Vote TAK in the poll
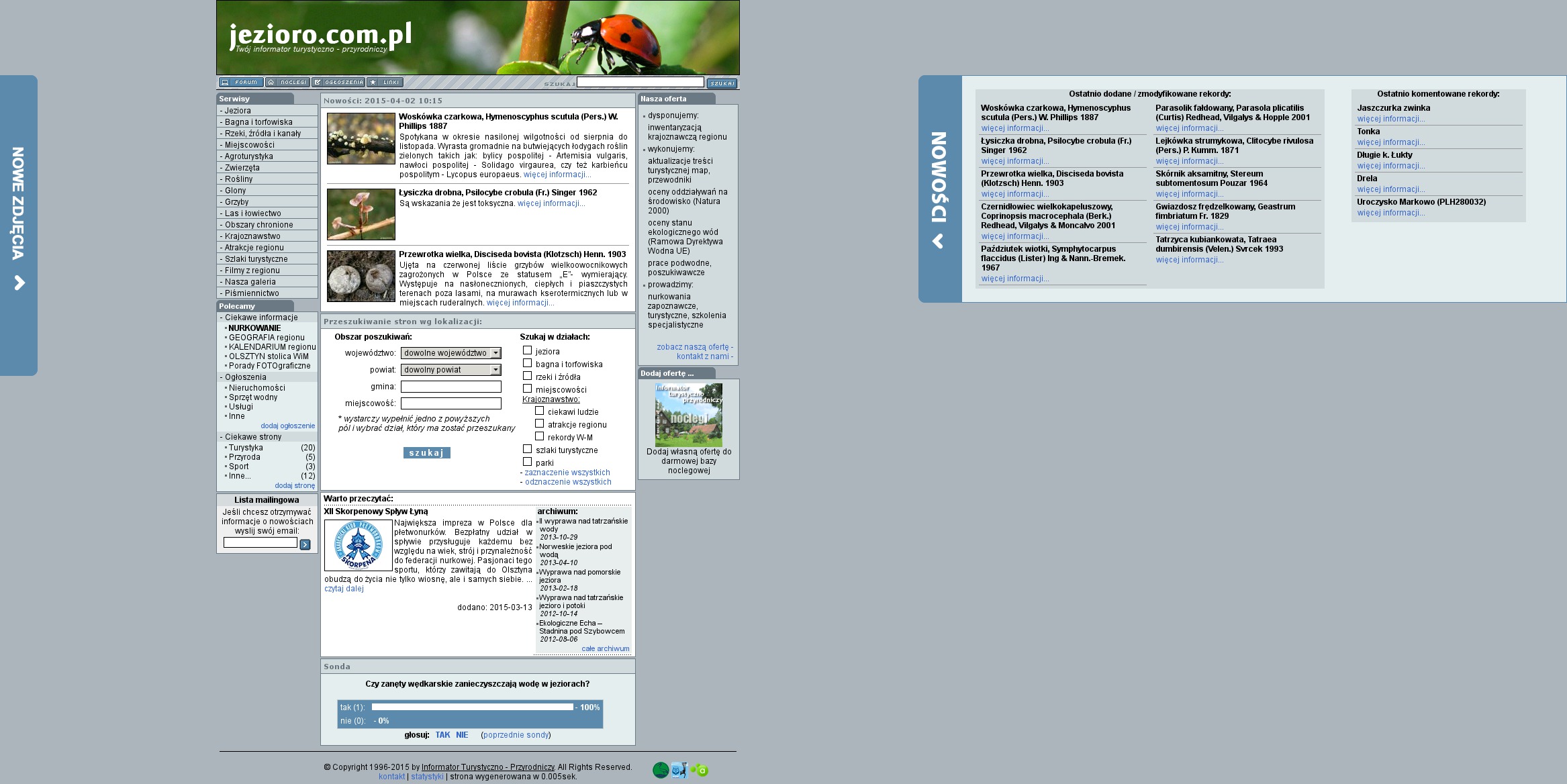This screenshot has height=784, width=1567. (442, 735)
